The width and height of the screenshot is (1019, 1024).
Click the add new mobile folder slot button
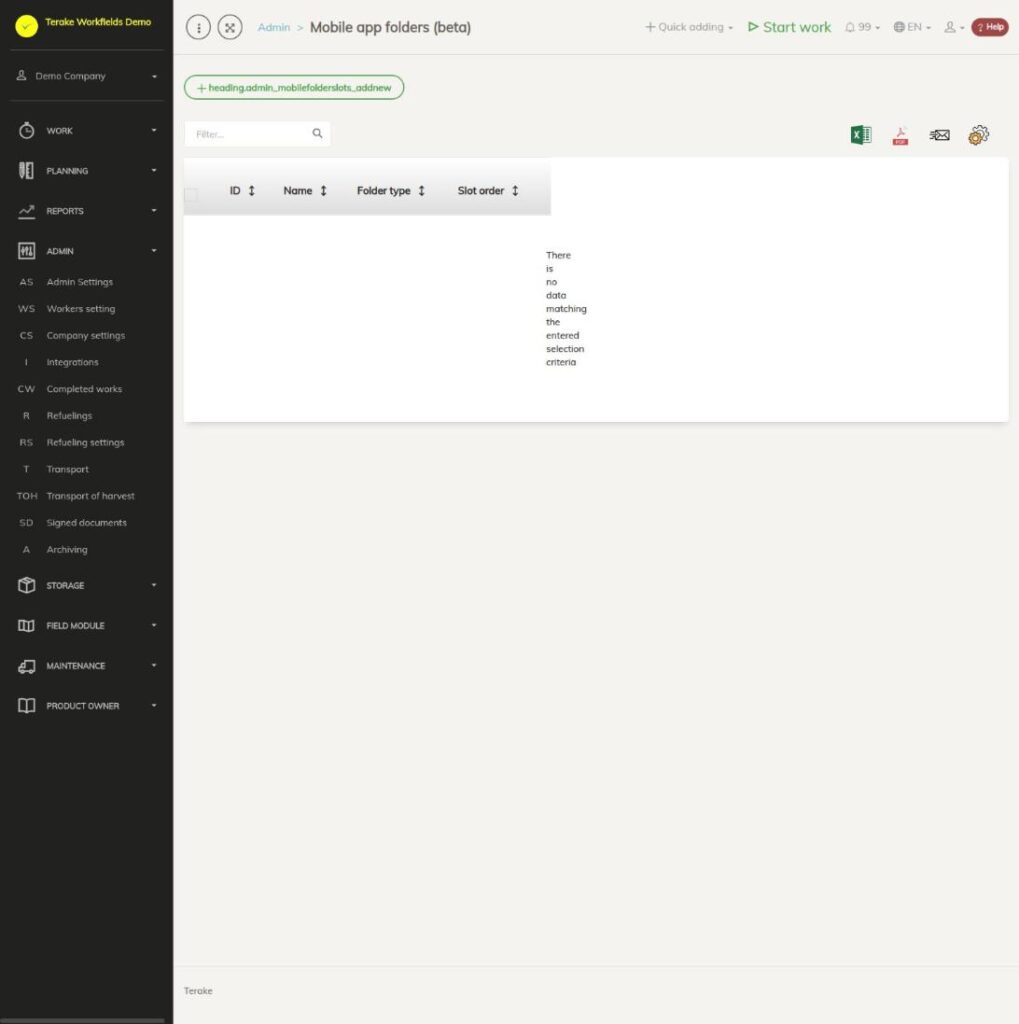[294, 88]
